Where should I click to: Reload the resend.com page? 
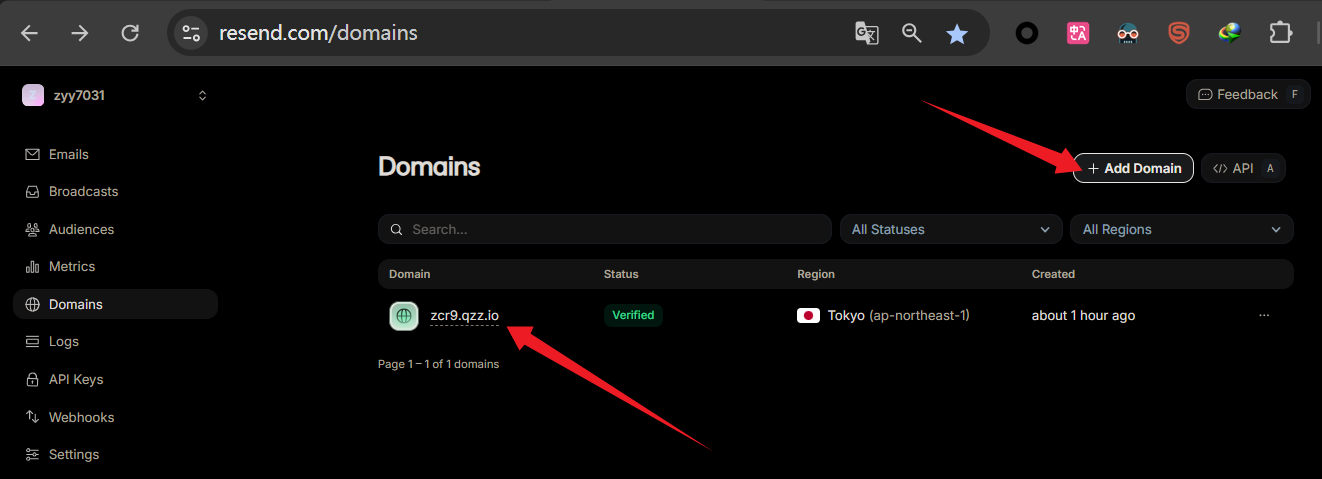(130, 33)
